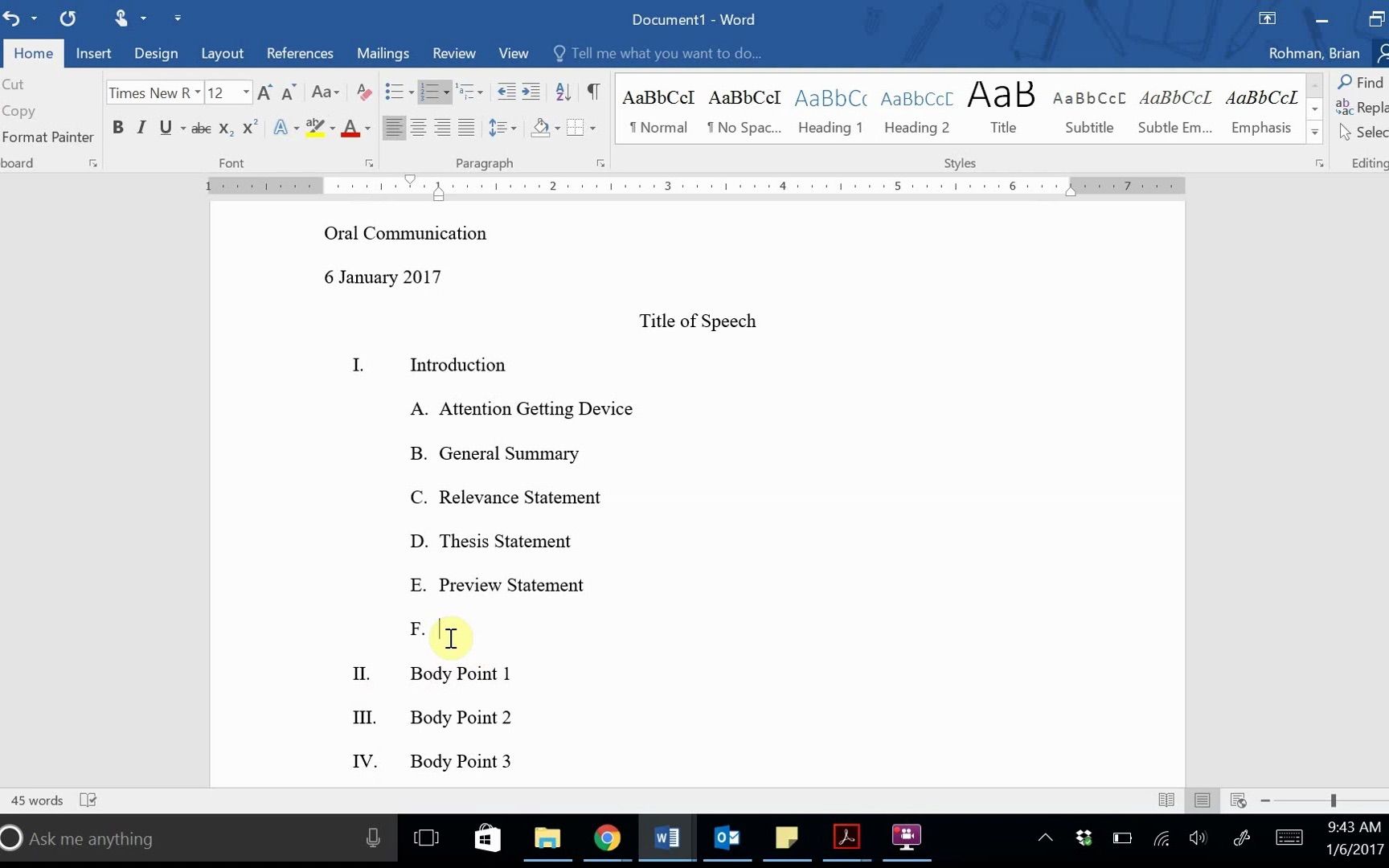The height and width of the screenshot is (868, 1389).
Task: Click the Shading paint bucket icon
Action: [x=541, y=128]
